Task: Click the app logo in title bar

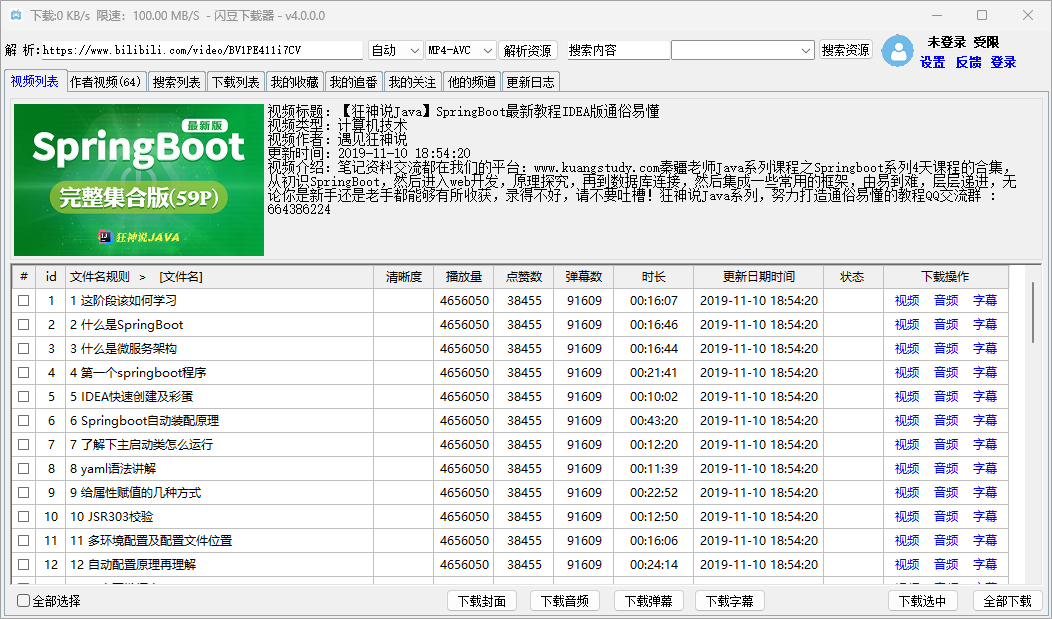Action: (16, 15)
